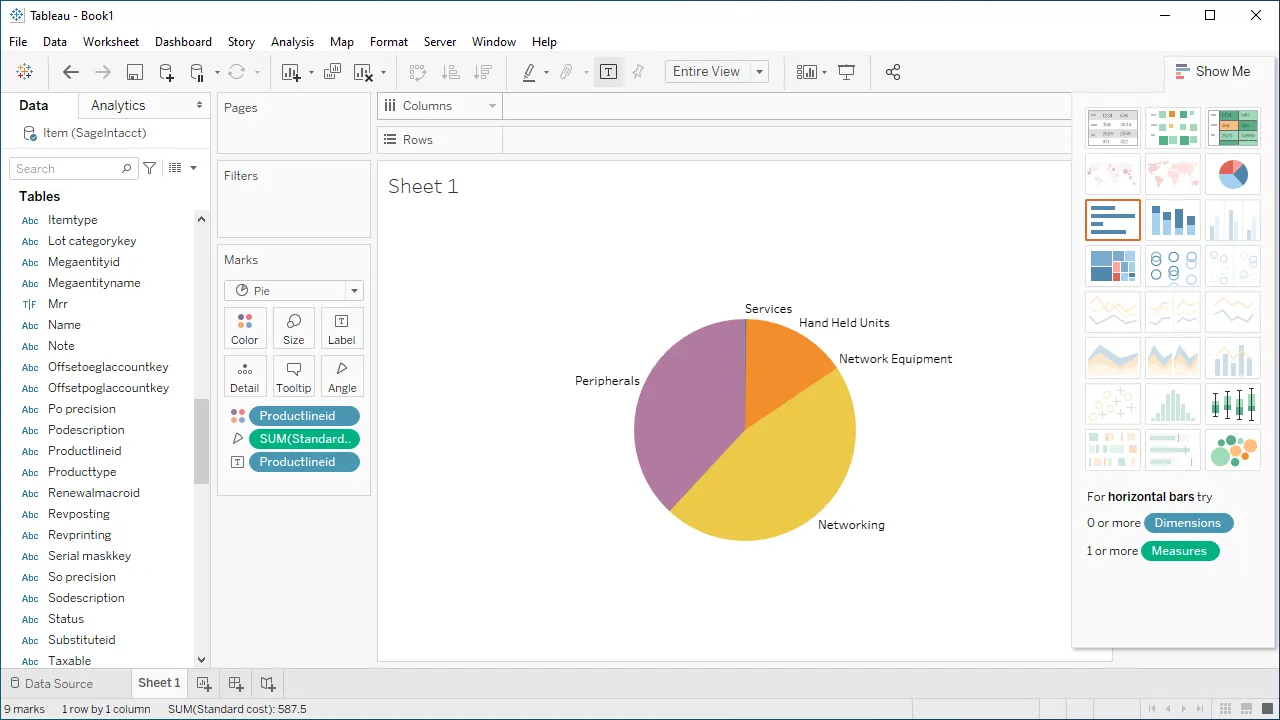The image size is (1280, 720).
Task: Select the Label button on Marks card
Action: coord(341,327)
